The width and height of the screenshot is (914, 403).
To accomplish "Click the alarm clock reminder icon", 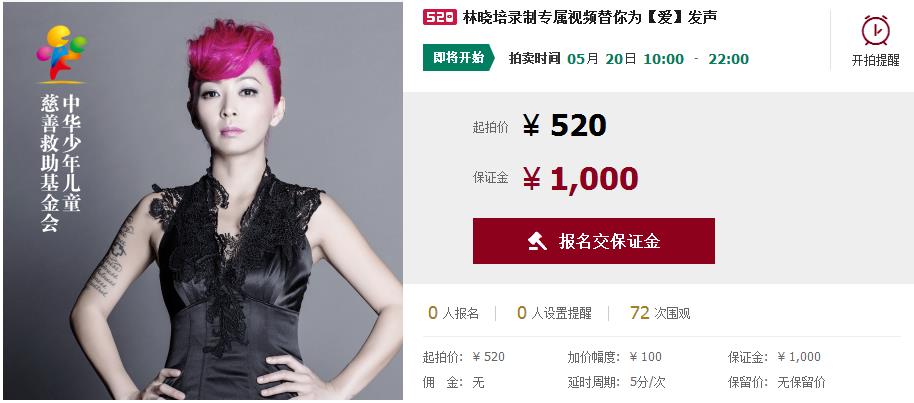I will tap(876, 30).
